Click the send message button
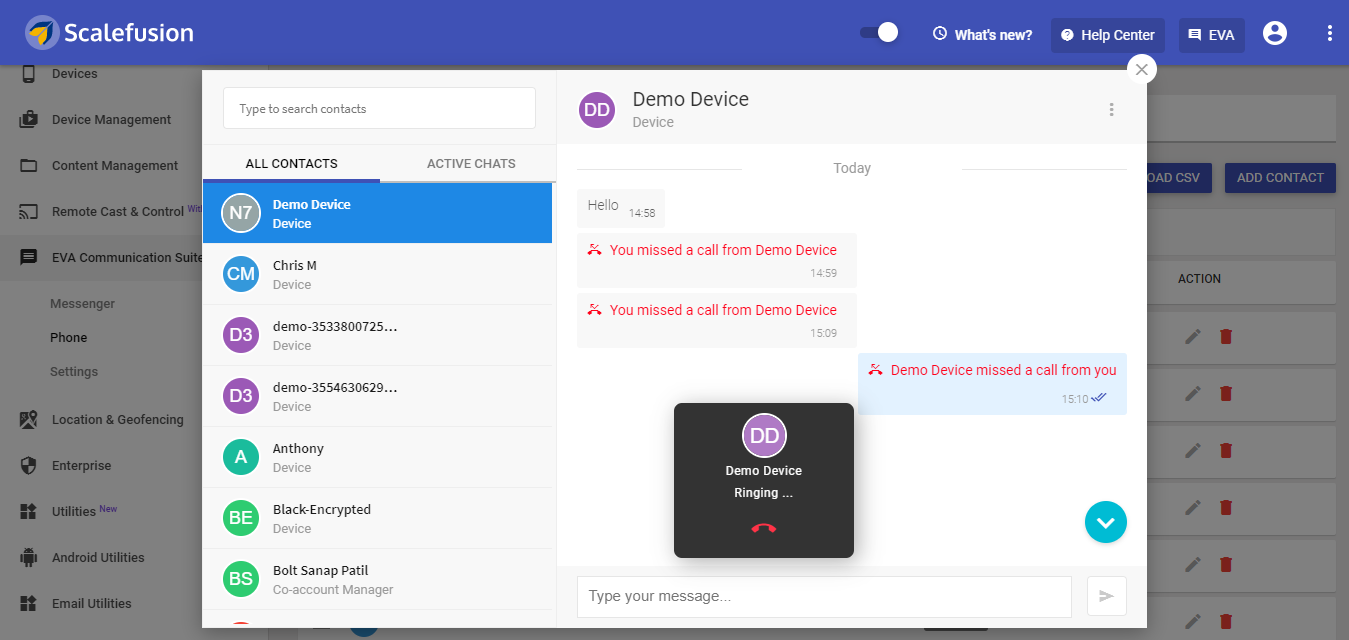Viewport: 1349px width, 640px height. click(1107, 596)
